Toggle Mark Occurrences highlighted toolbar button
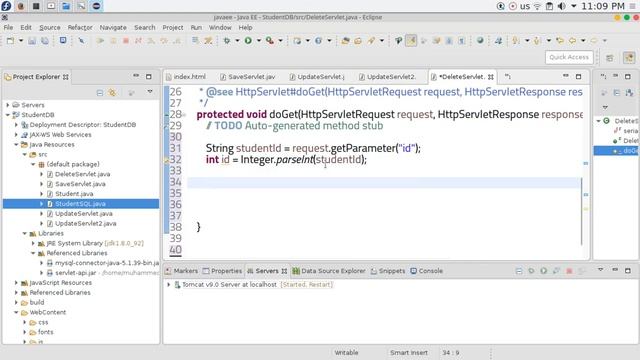The image size is (640, 360). [x=411, y=40]
